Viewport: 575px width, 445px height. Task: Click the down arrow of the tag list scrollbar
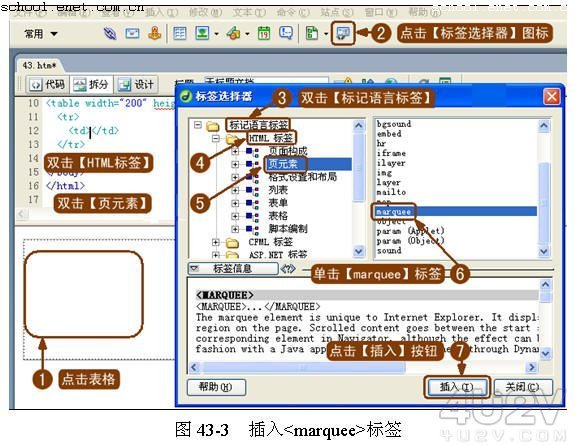click(544, 251)
